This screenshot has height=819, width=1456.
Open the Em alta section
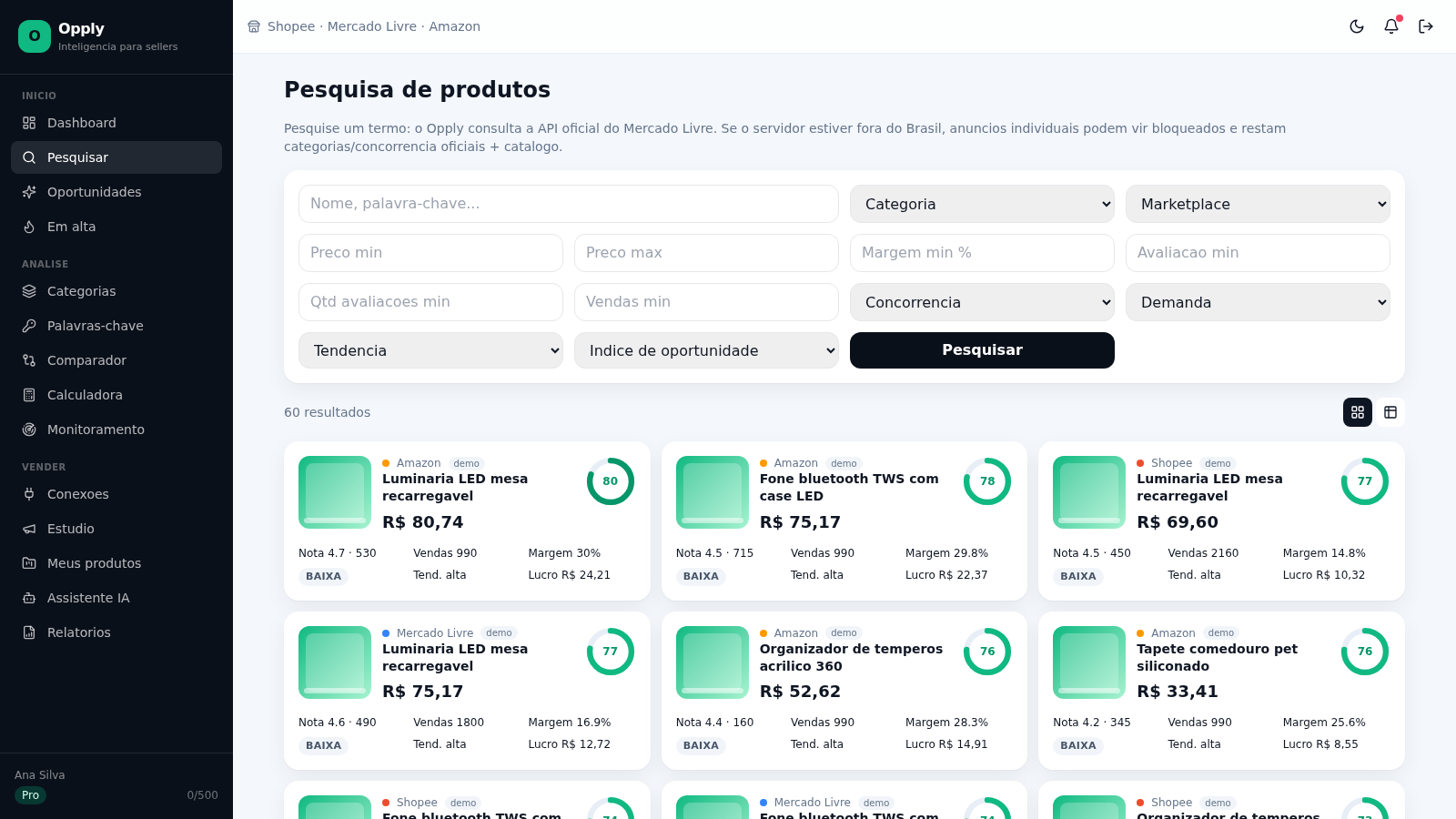pos(116,227)
